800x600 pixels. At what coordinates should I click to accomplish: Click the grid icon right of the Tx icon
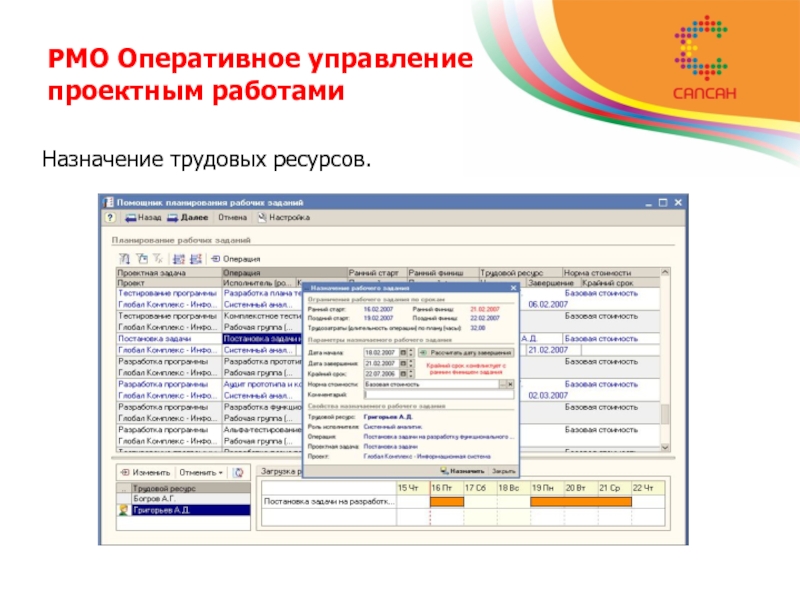(x=179, y=259)
